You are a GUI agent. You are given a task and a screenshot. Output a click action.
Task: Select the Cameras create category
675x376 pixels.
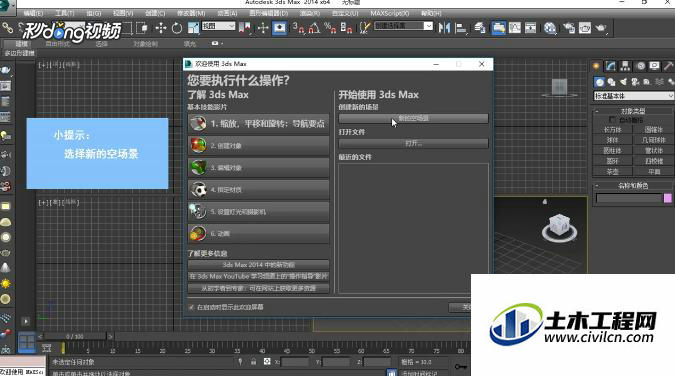point(635,82)
